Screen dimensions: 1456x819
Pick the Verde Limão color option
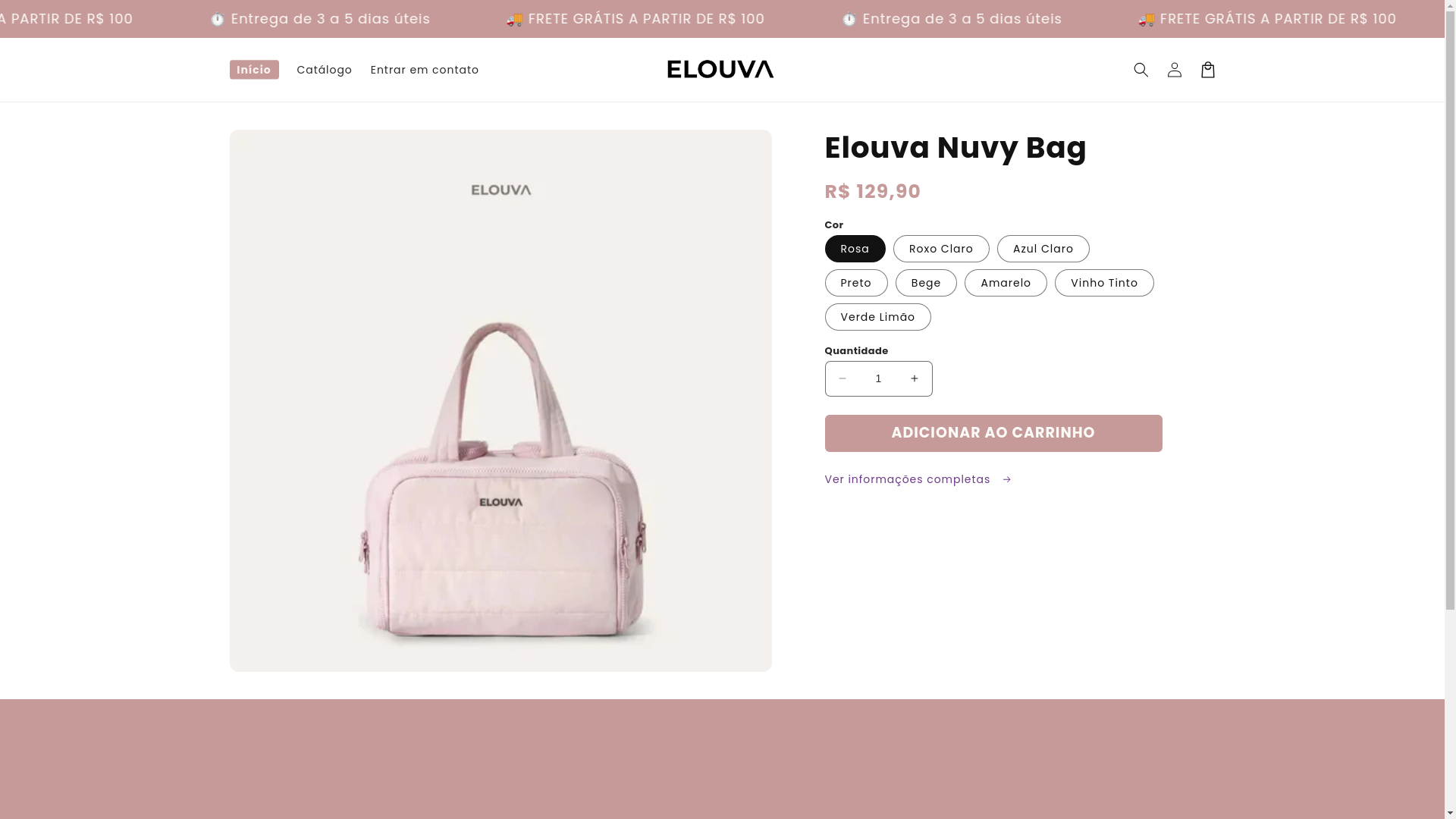877,317
